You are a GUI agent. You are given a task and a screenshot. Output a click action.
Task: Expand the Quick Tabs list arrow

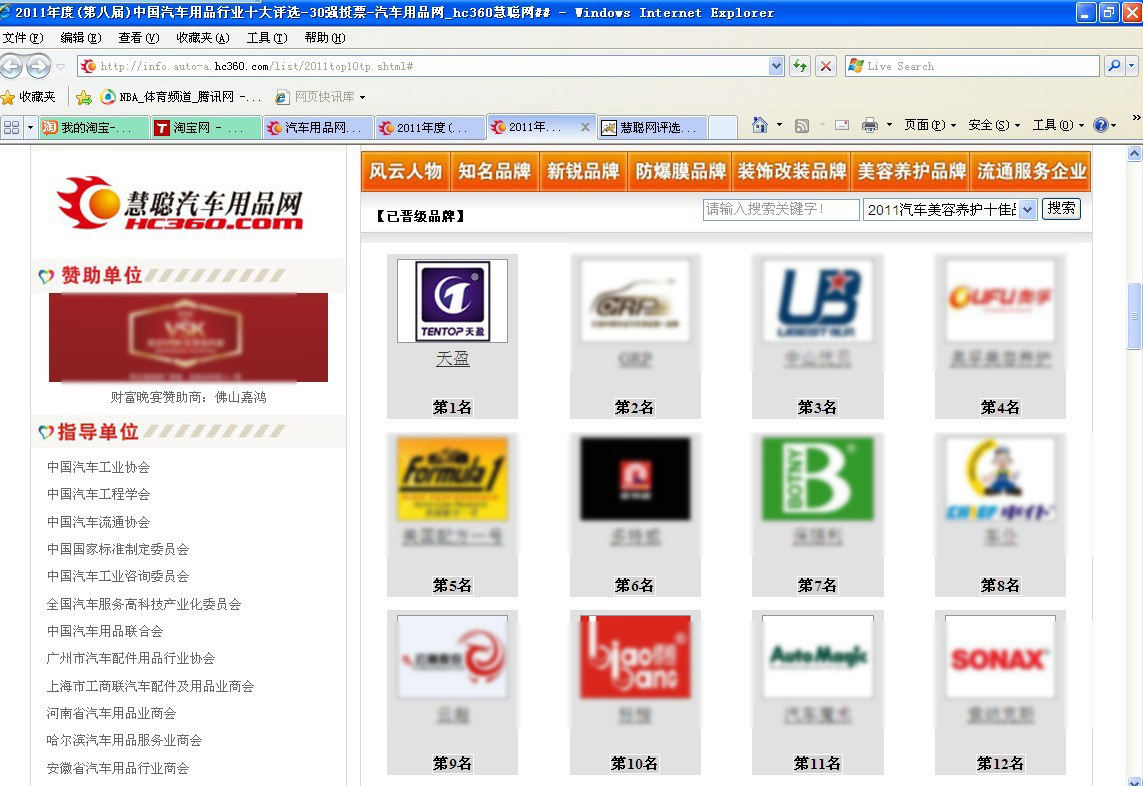(31, 128)
